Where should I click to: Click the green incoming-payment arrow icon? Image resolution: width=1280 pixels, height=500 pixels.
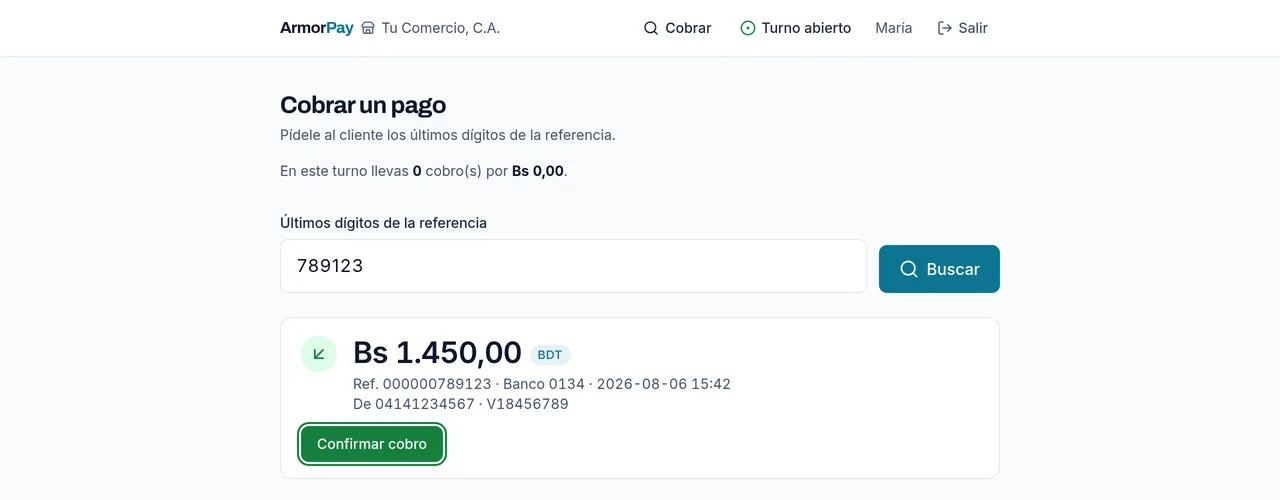click(x=319, y=354)
